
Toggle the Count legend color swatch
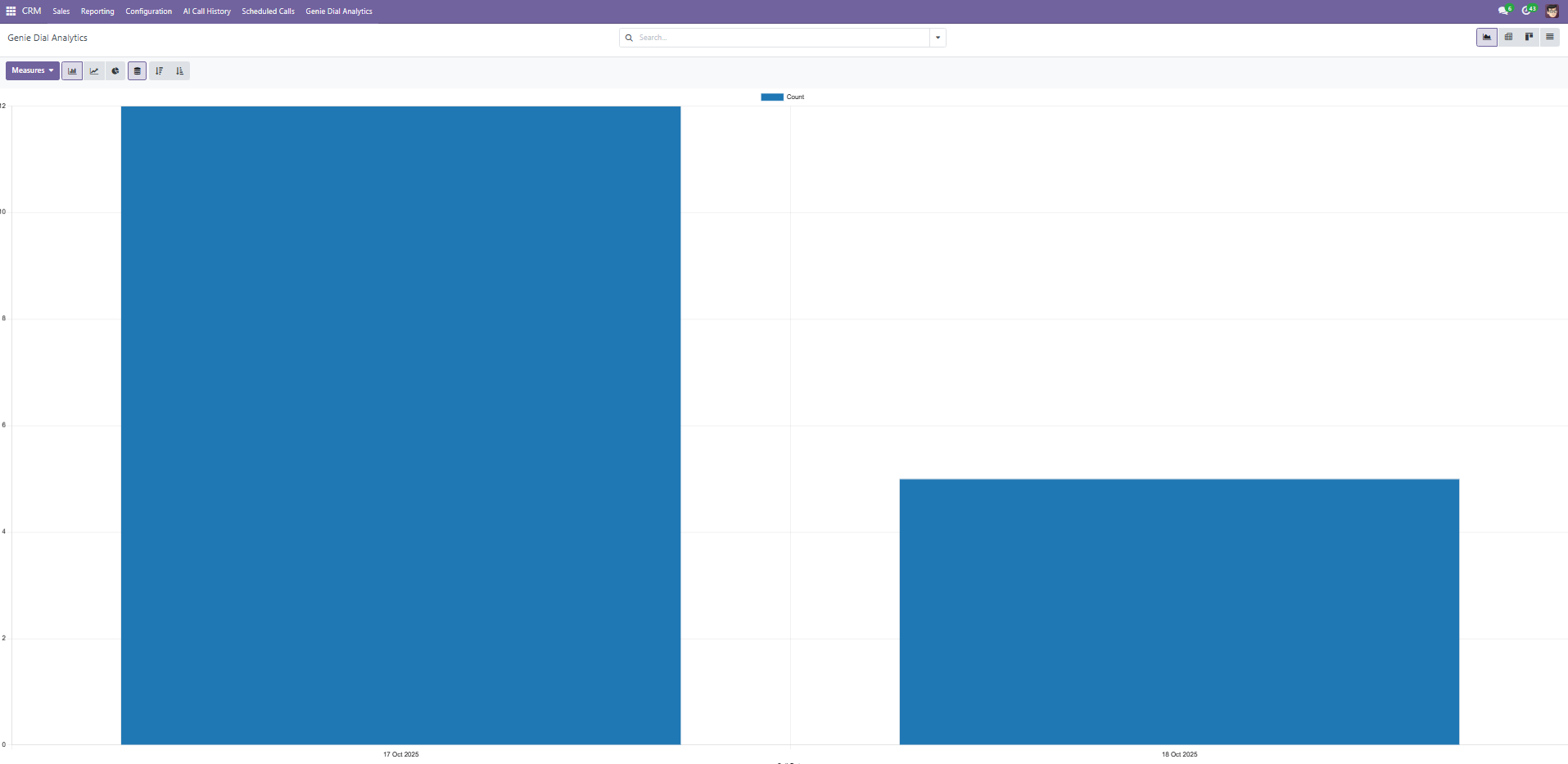coord(772,97)
